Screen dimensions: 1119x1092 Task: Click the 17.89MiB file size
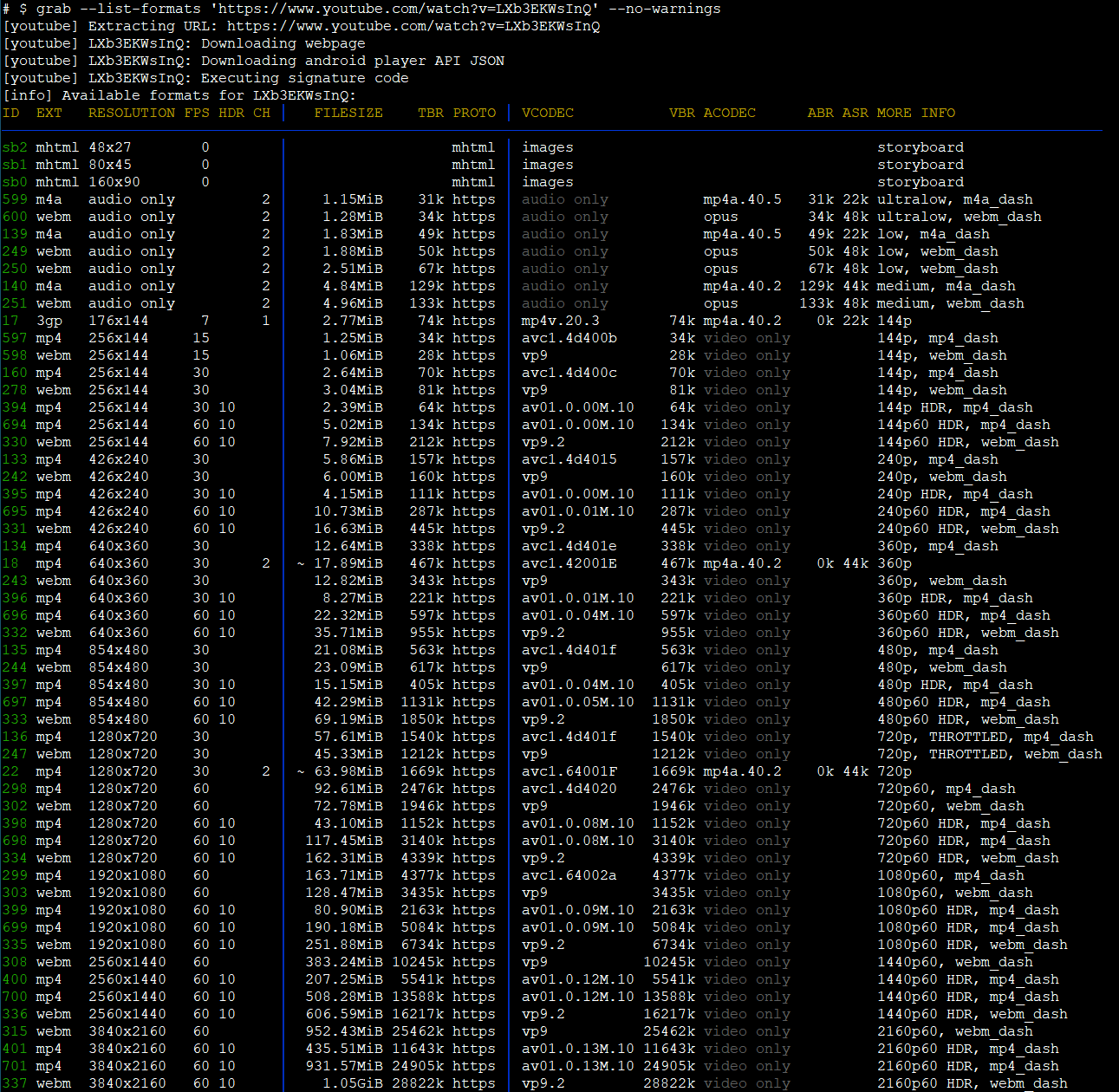click(348, 563)
